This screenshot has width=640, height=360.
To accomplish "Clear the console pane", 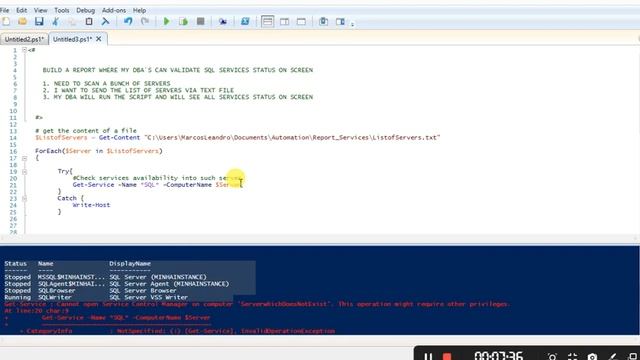I will (105, 21).
